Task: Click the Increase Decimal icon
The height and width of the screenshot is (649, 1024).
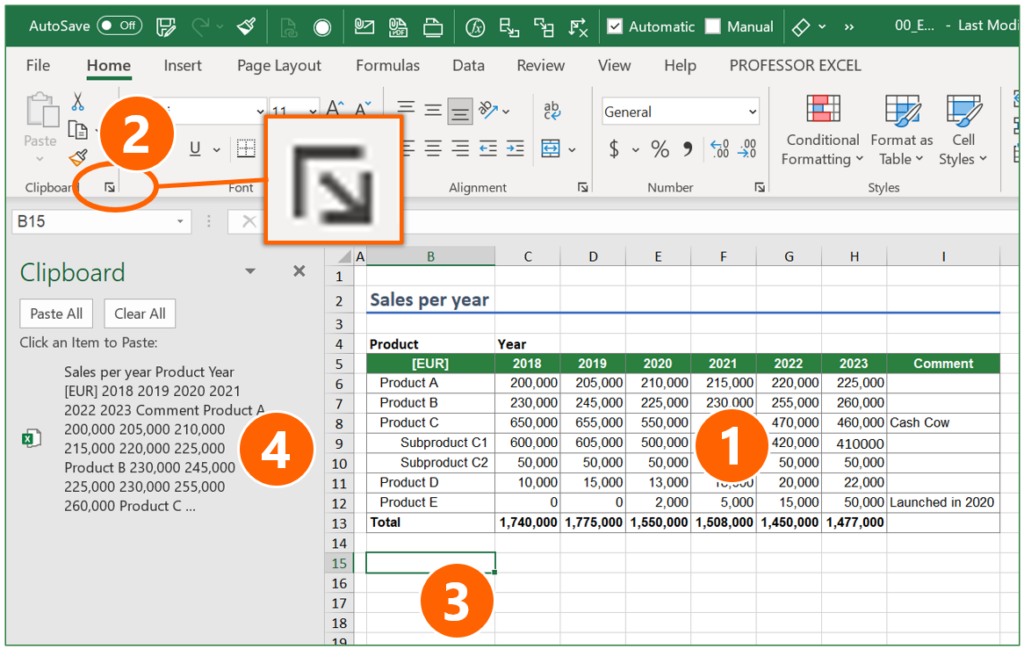Action: click(719, 149)
